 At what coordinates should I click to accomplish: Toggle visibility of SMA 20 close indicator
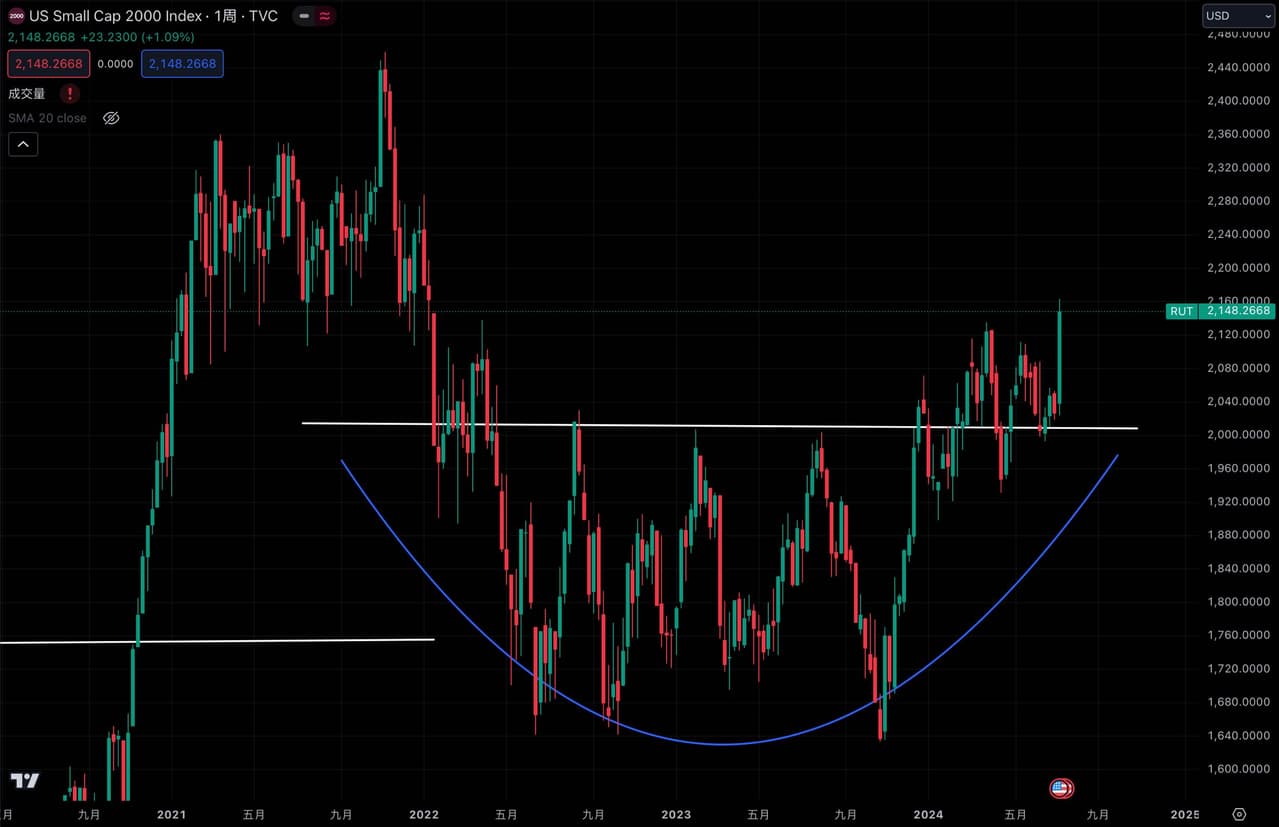pyautogui.click(x=111, y=118)
